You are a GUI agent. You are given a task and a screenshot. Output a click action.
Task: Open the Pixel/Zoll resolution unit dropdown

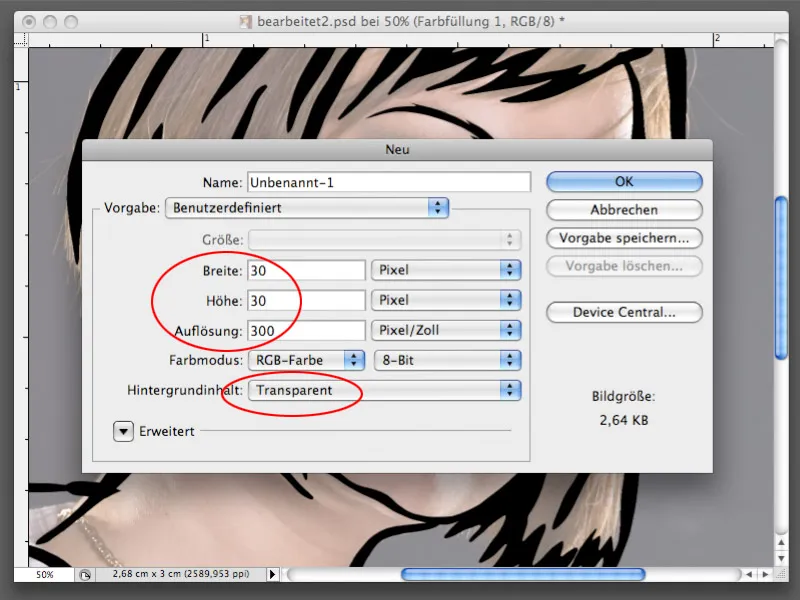(x=446, y=330)
